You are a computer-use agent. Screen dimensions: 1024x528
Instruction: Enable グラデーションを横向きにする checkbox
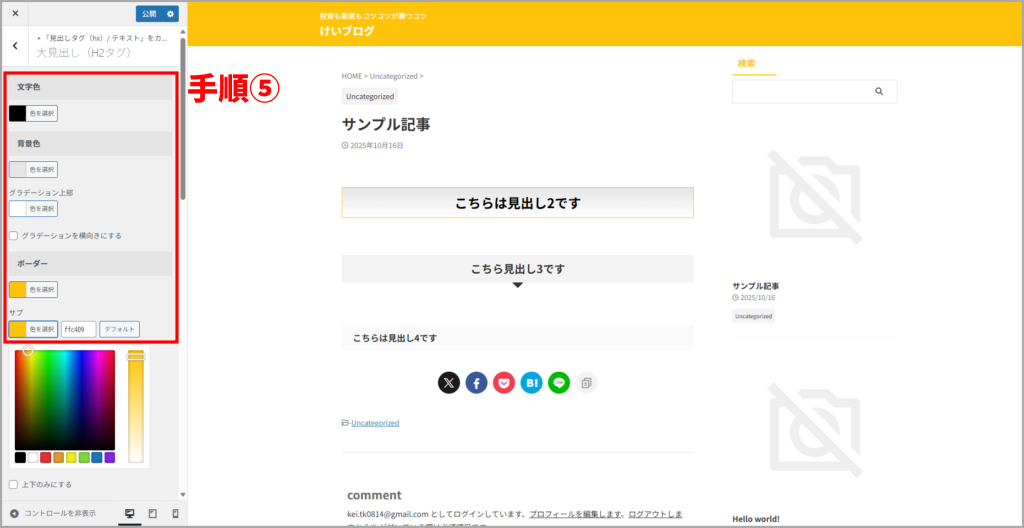(14, 236)
